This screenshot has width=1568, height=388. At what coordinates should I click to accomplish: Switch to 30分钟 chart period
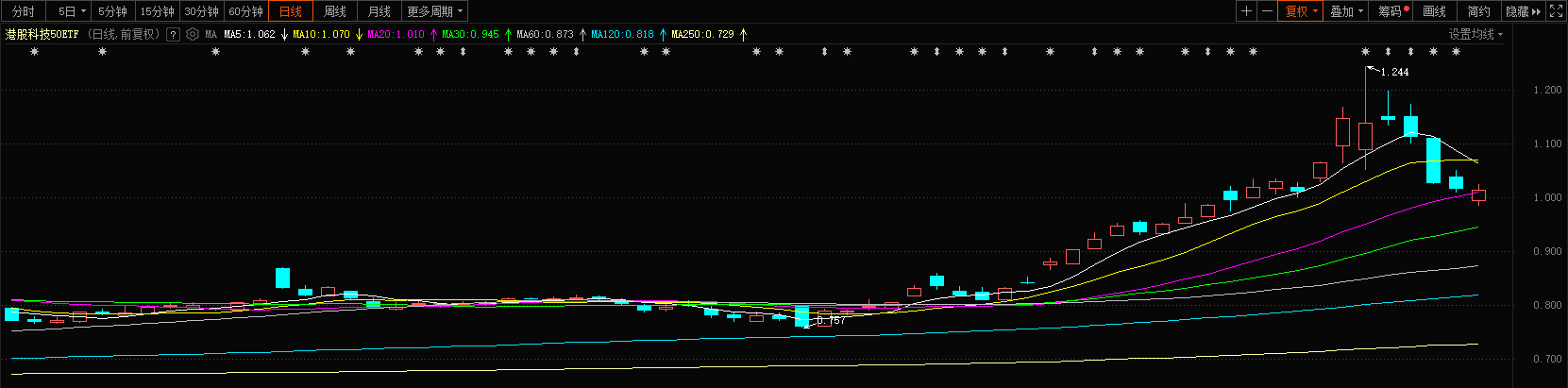[201, 11]
